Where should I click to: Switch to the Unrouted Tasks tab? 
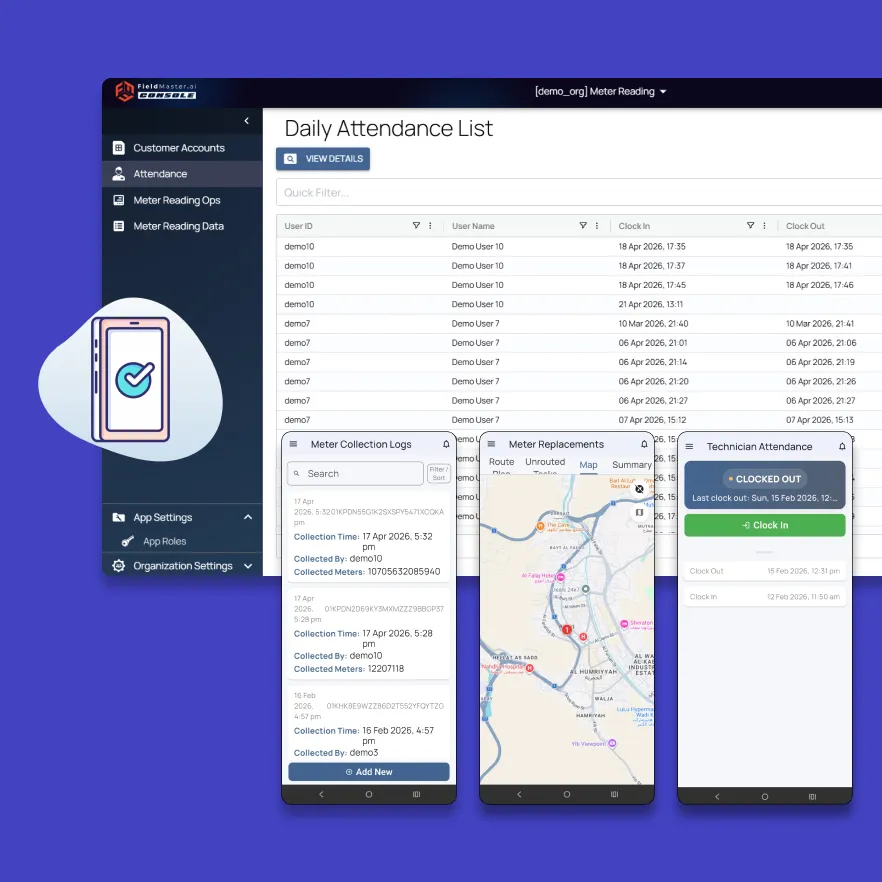pos(545,466)
